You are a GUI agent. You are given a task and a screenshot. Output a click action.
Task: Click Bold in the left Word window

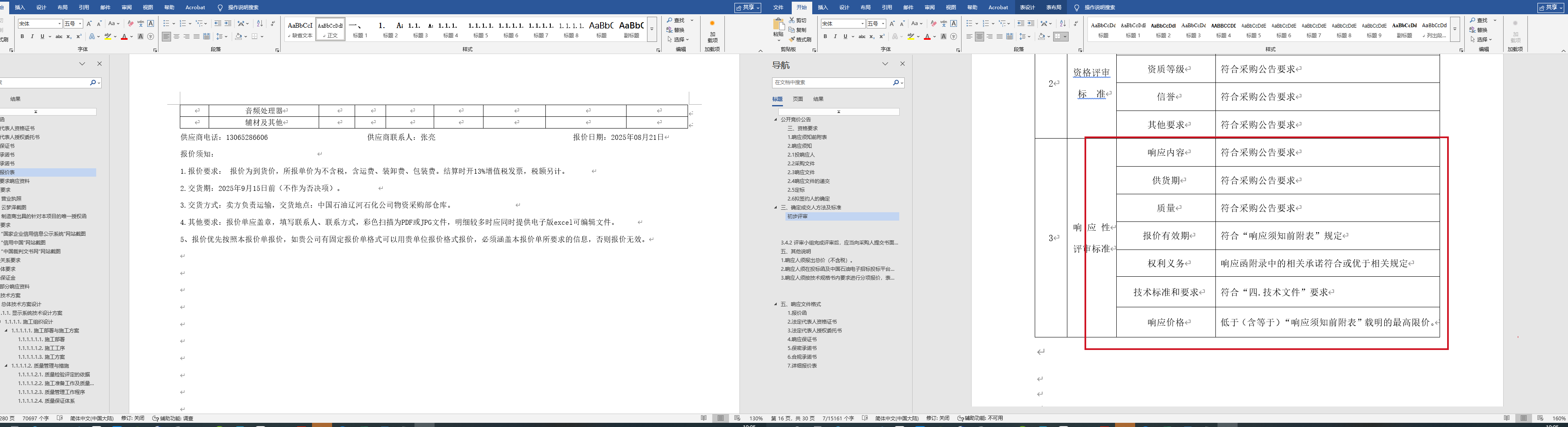23,36
